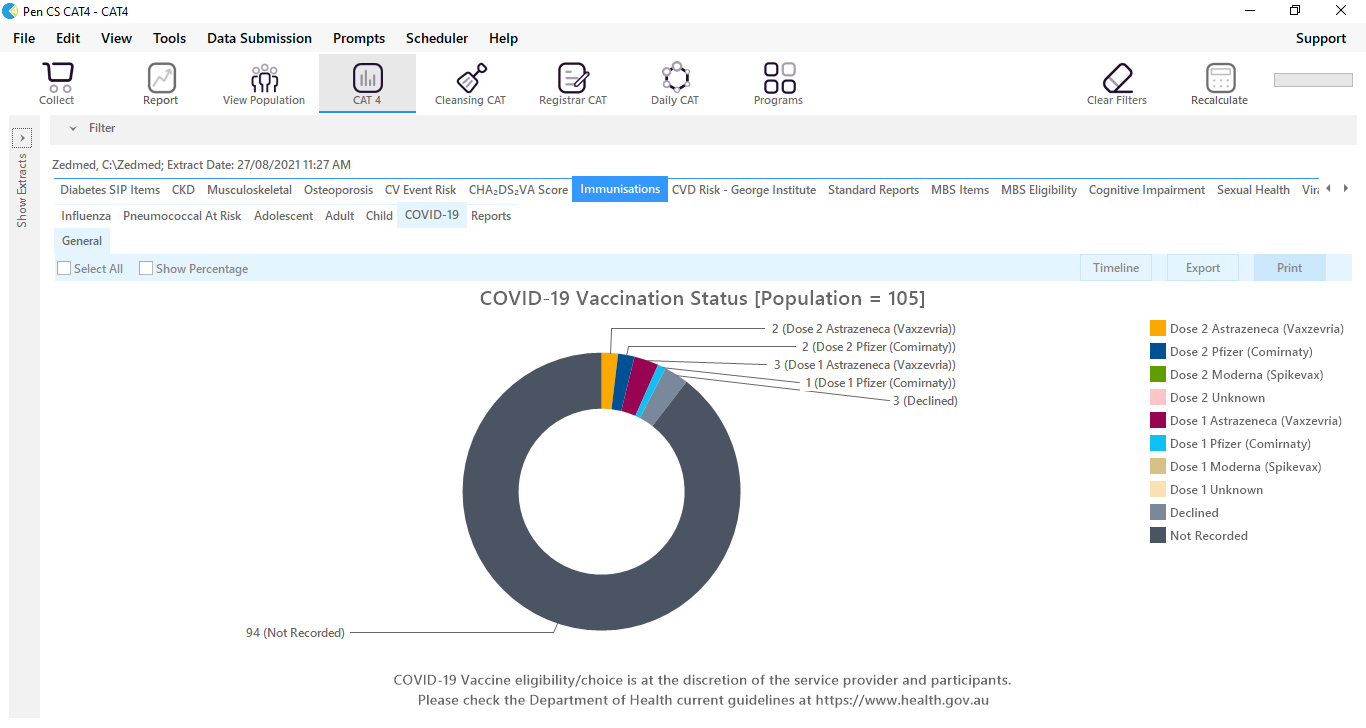Launch Registrar CAT
Viewport: 1366px width, 728px height.
click(x=573, y=83)
